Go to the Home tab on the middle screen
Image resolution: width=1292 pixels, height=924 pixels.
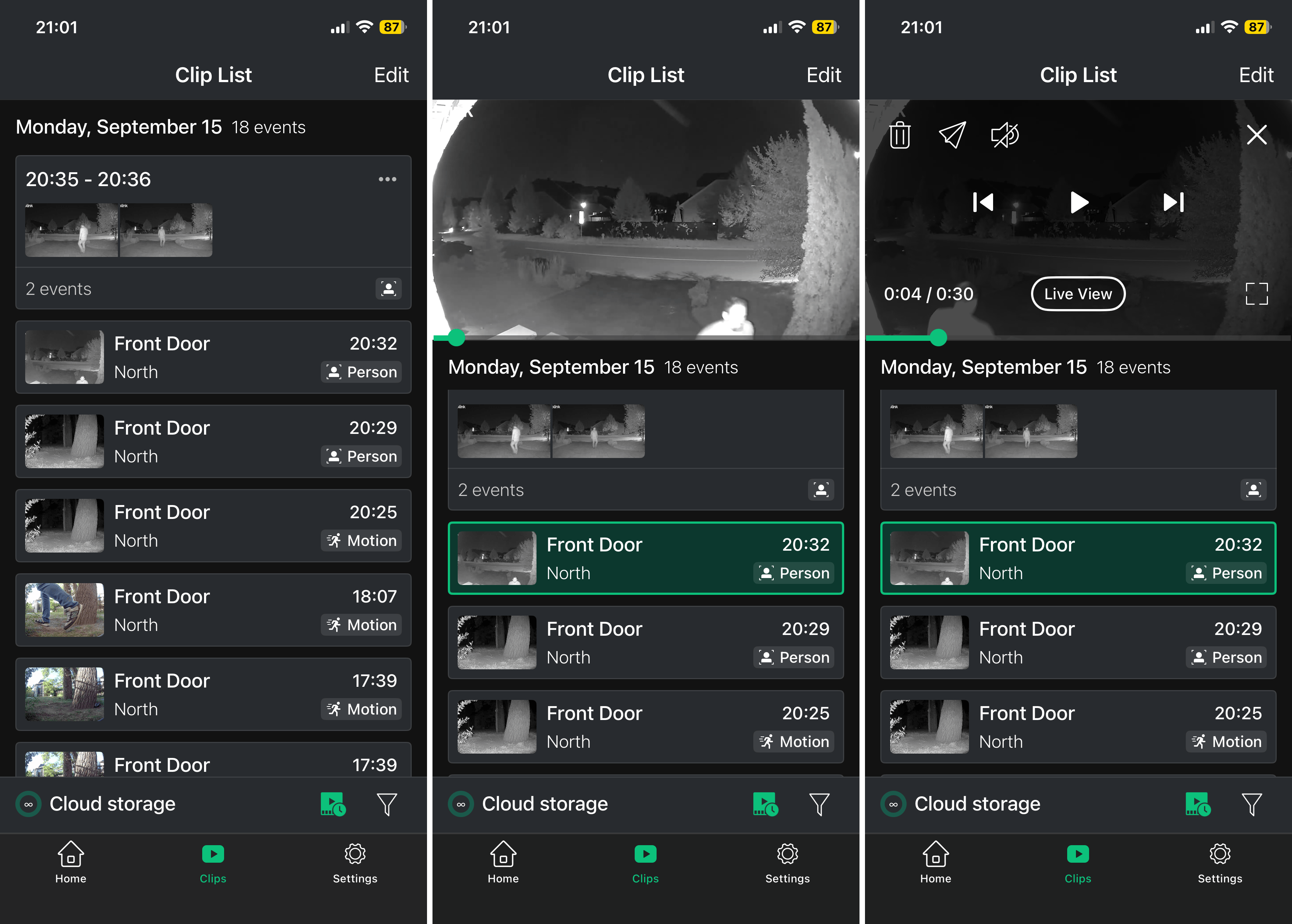(503, 863)
